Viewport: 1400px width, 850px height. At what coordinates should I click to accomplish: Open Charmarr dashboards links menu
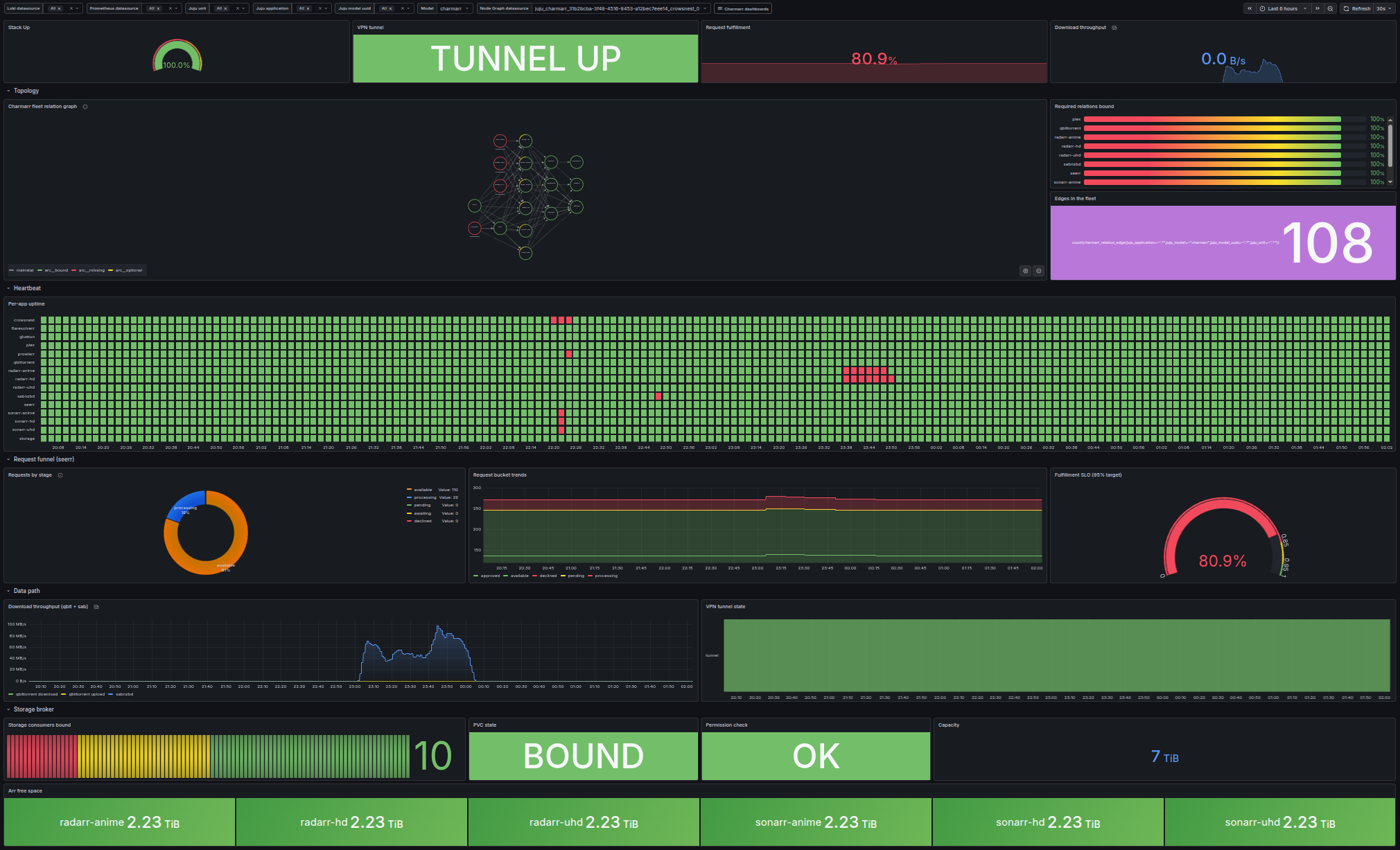(743, 8)
